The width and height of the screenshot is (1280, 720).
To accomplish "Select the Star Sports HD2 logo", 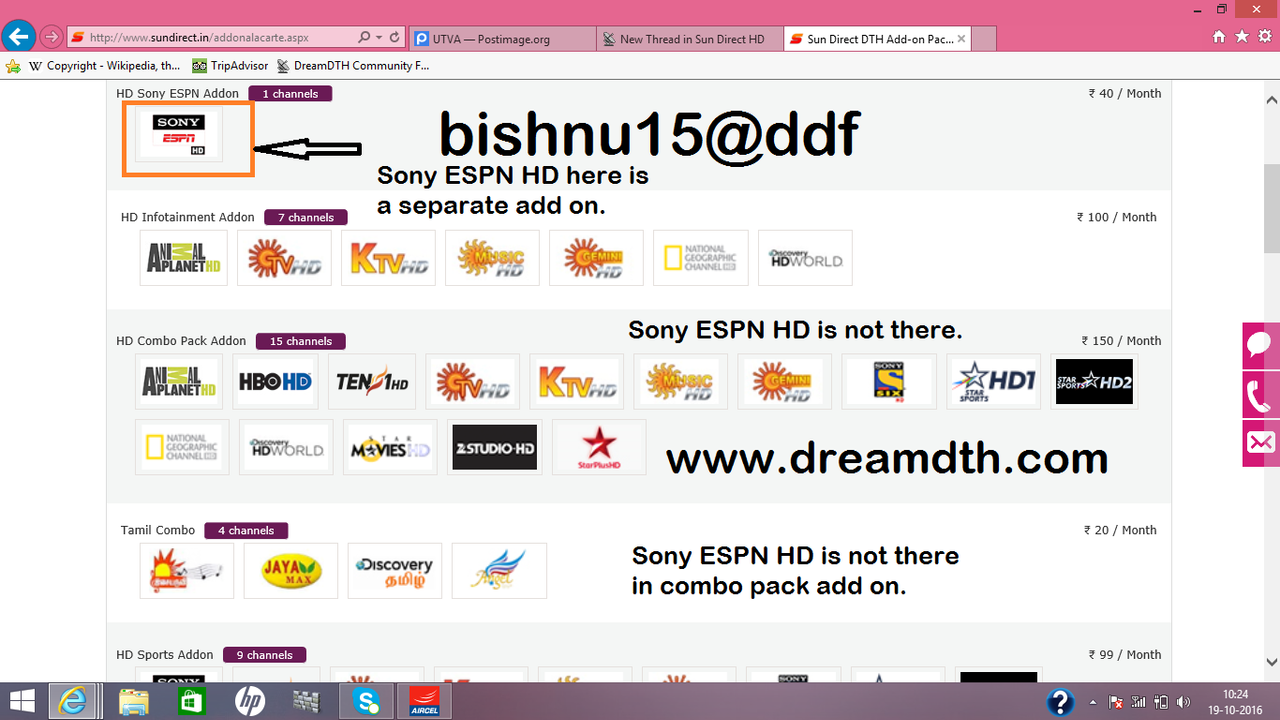I will click(x=1094, y=381).
